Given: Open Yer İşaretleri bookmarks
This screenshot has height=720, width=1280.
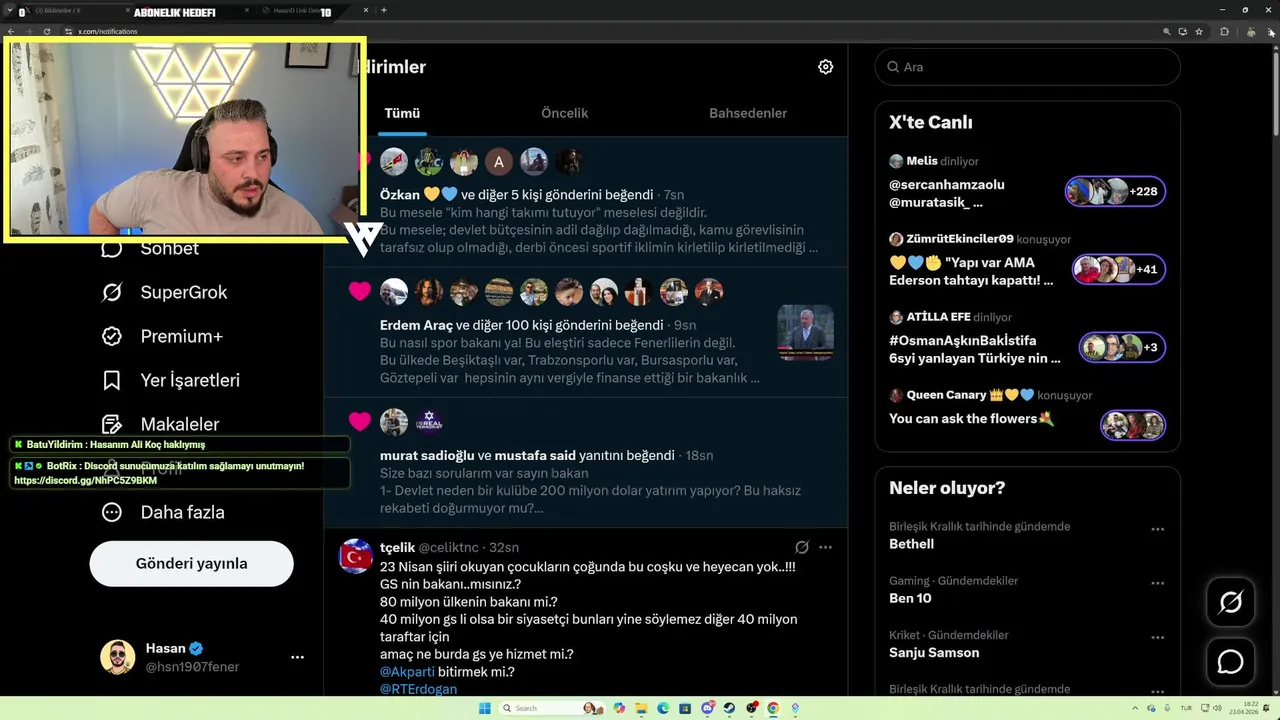Looking at the screenshot, I should pyautogui.click(x=170, y=380).
